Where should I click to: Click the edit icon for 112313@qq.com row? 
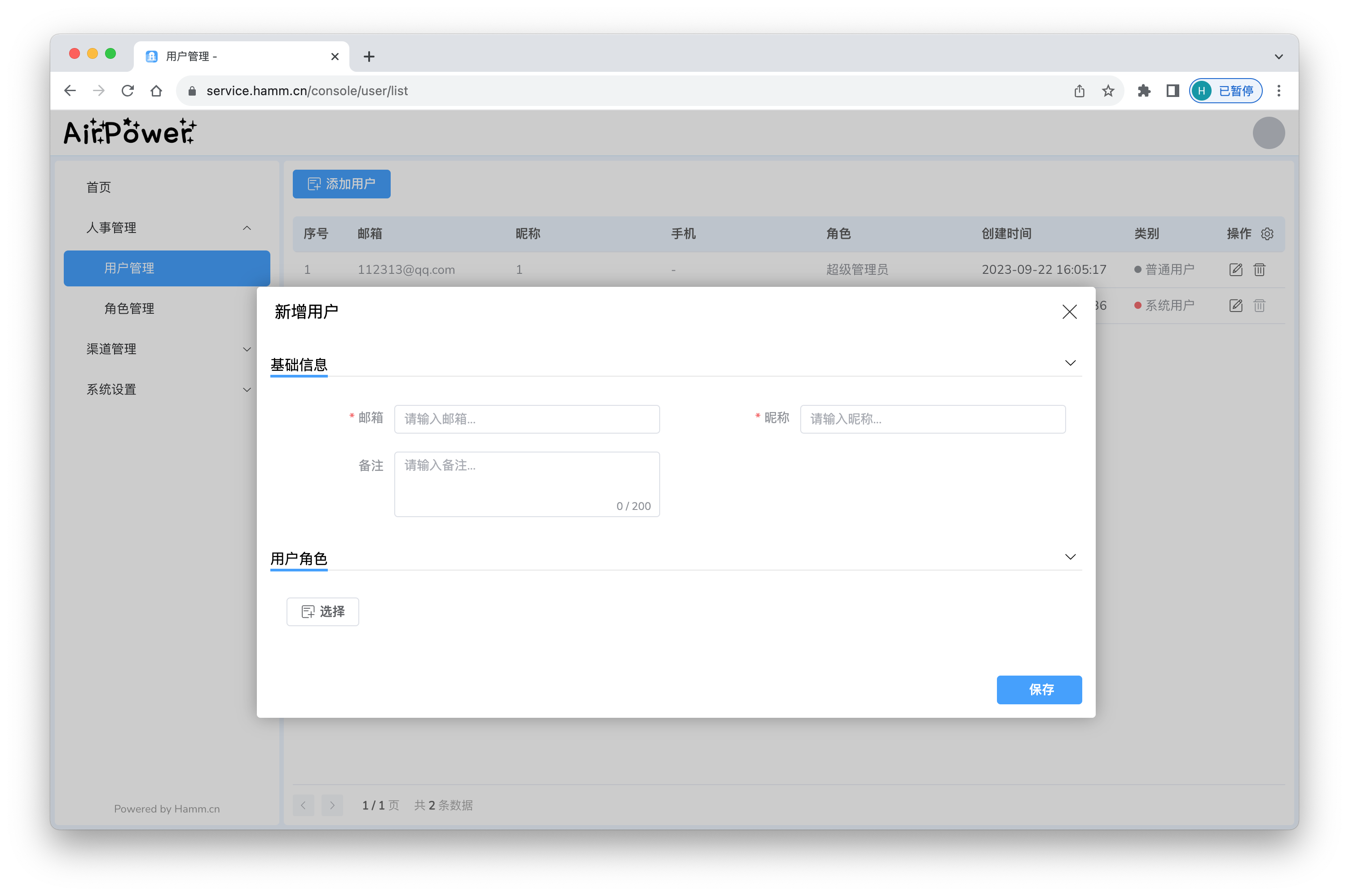(1235, 270)
